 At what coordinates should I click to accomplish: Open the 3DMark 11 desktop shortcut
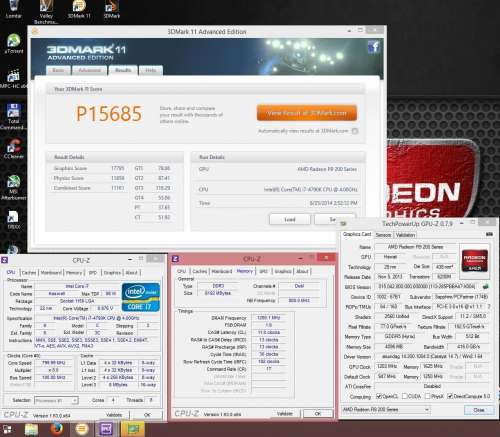tap(79, 9)
